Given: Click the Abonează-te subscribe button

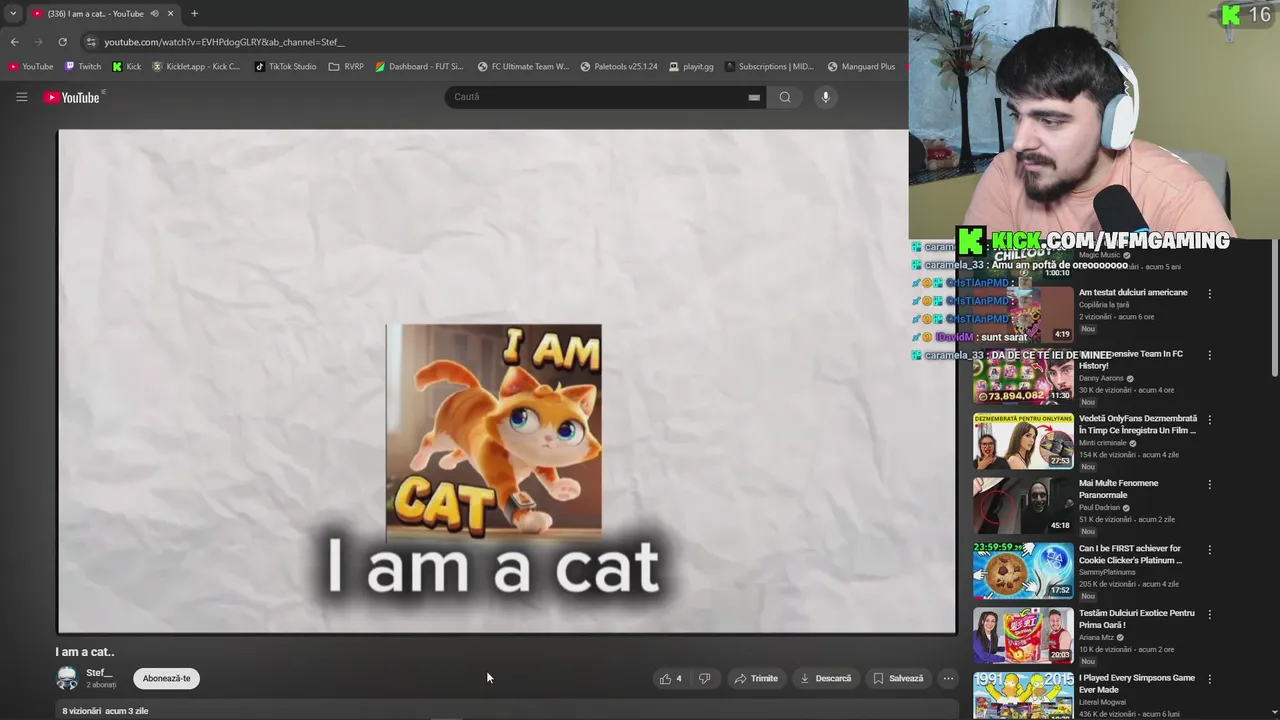Looking at the screenshot, I should (x=166, y=678).
